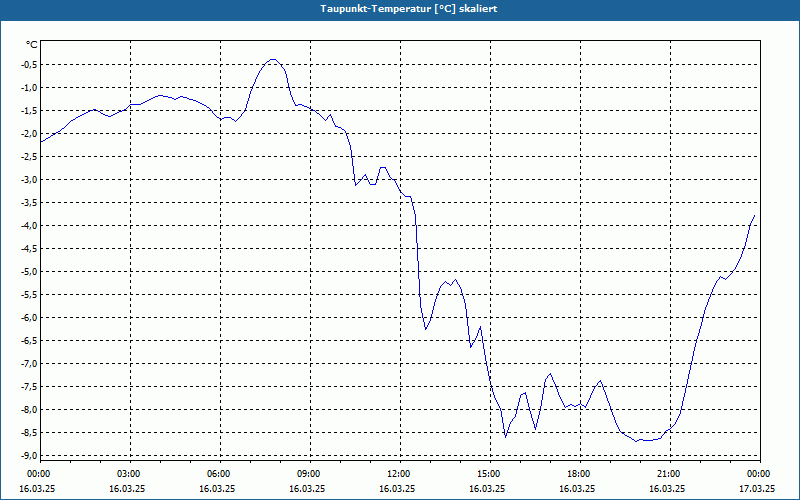Screen dimensions: 800x500
Task: Select the -6,5 y-axis tick label
Action: (29, 340)
